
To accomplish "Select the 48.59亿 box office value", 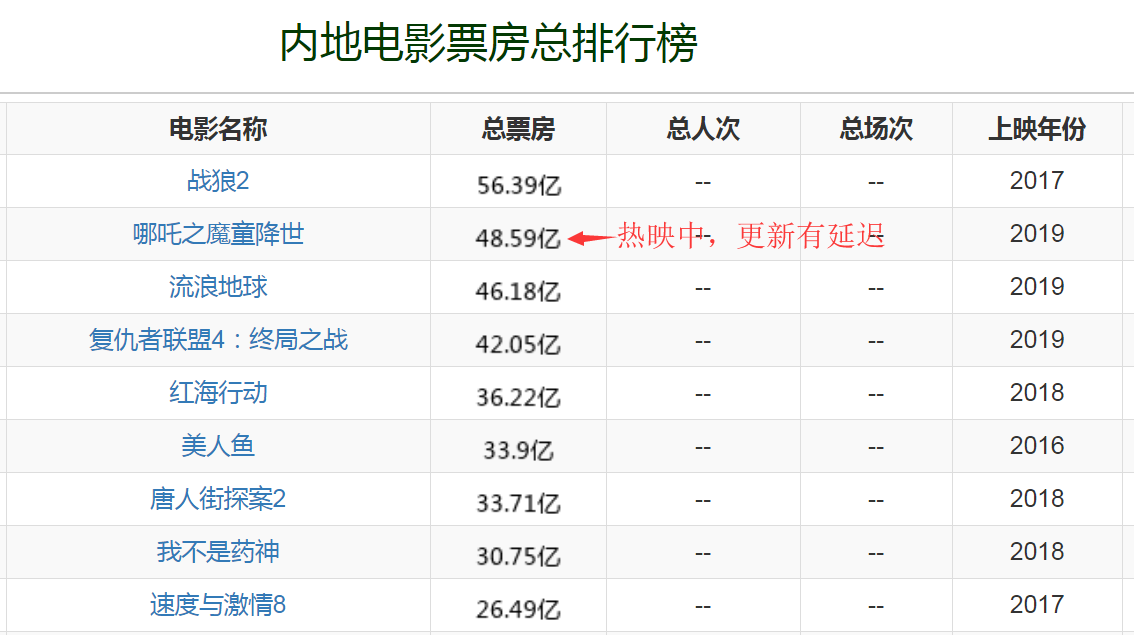I will [x=519, y=238].
